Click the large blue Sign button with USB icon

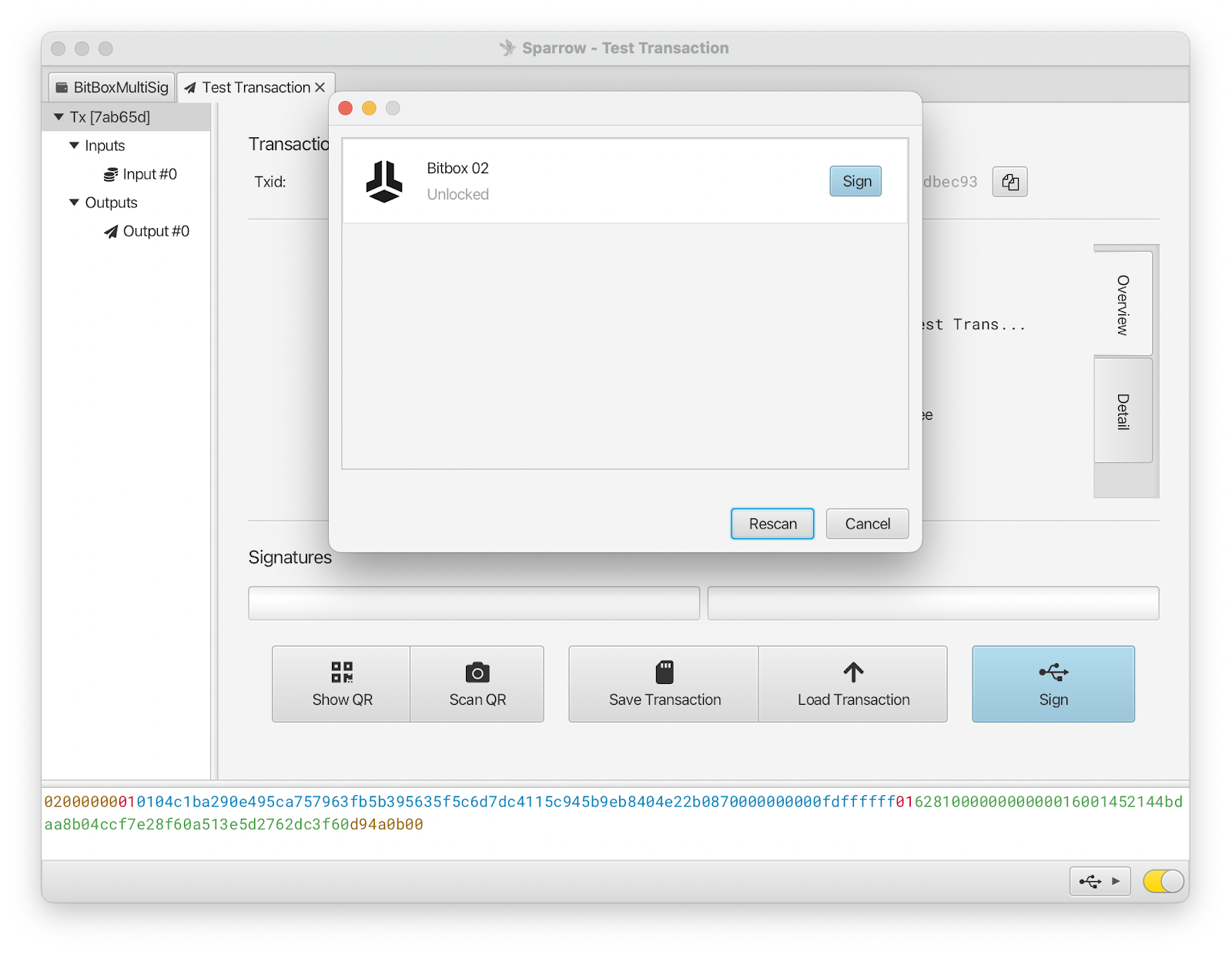1053,684
